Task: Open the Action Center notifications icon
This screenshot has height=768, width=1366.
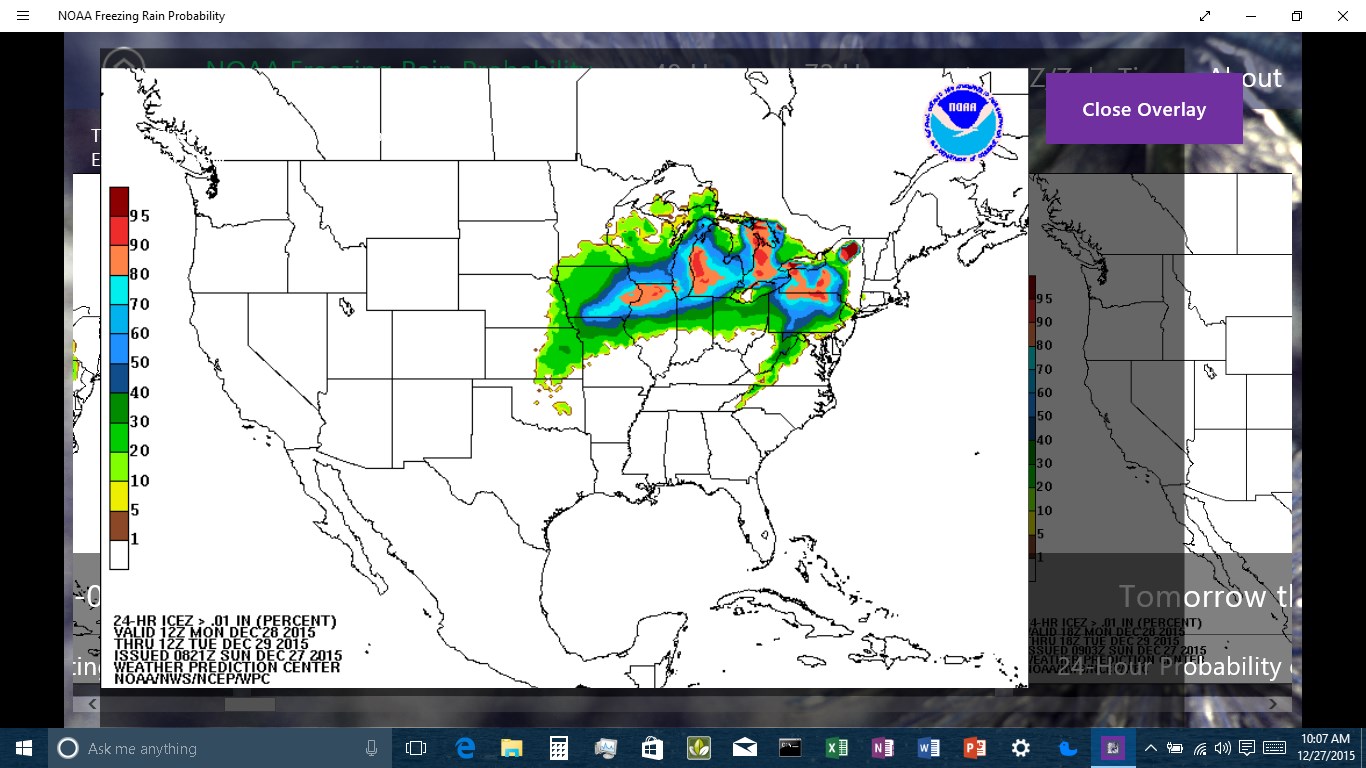Action: (1247, 748)
